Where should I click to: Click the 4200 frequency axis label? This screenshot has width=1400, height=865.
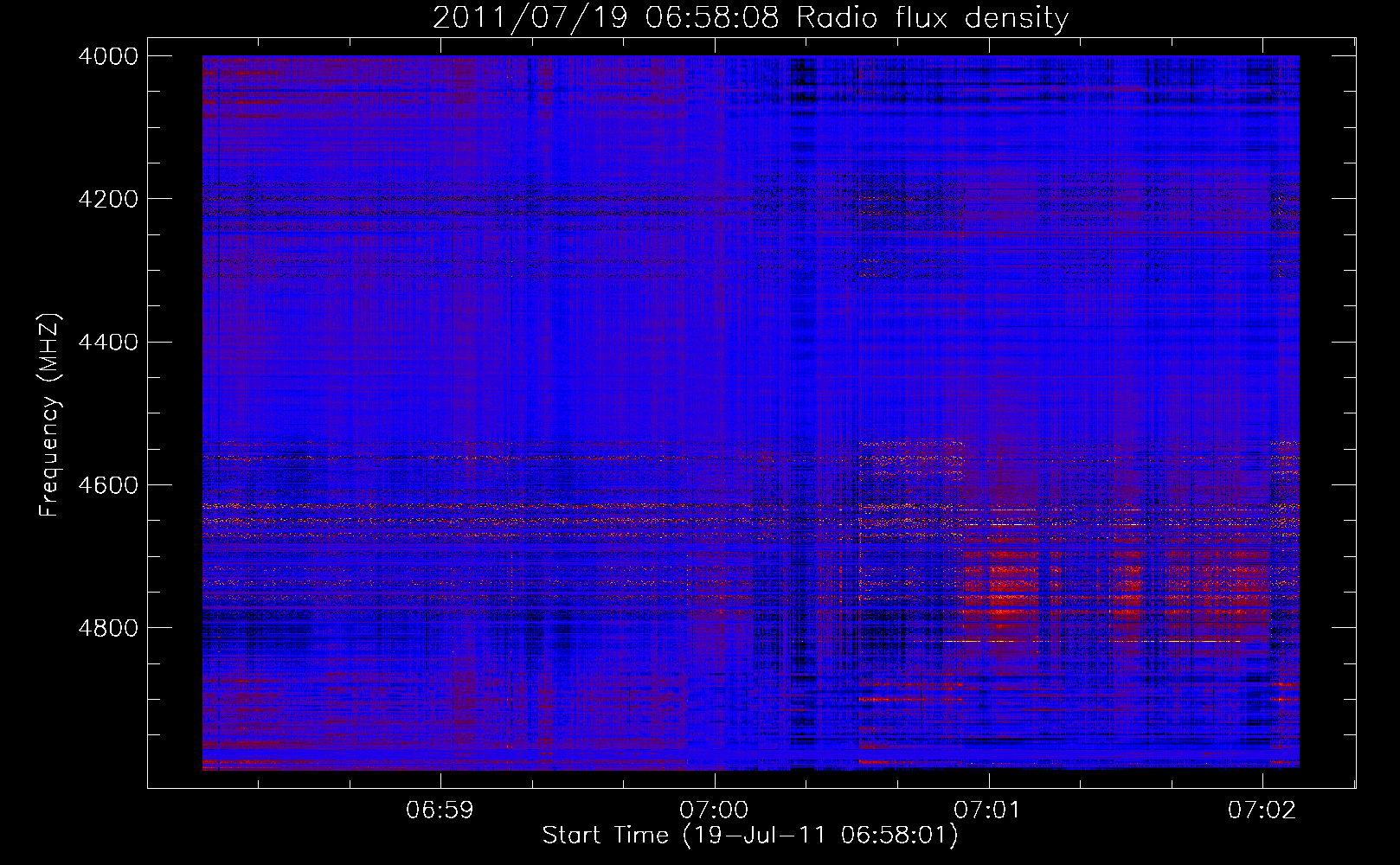(108, 199)
